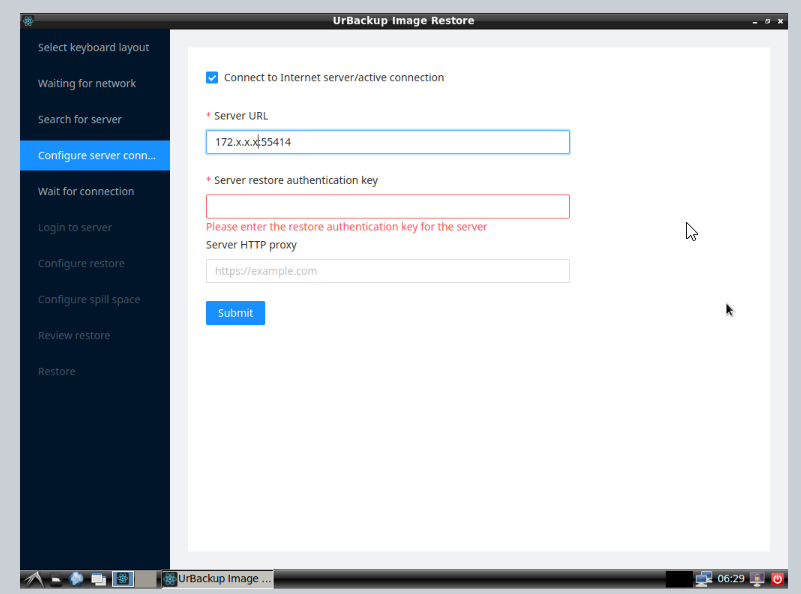Click the red authentication key error message

[346, 227]
